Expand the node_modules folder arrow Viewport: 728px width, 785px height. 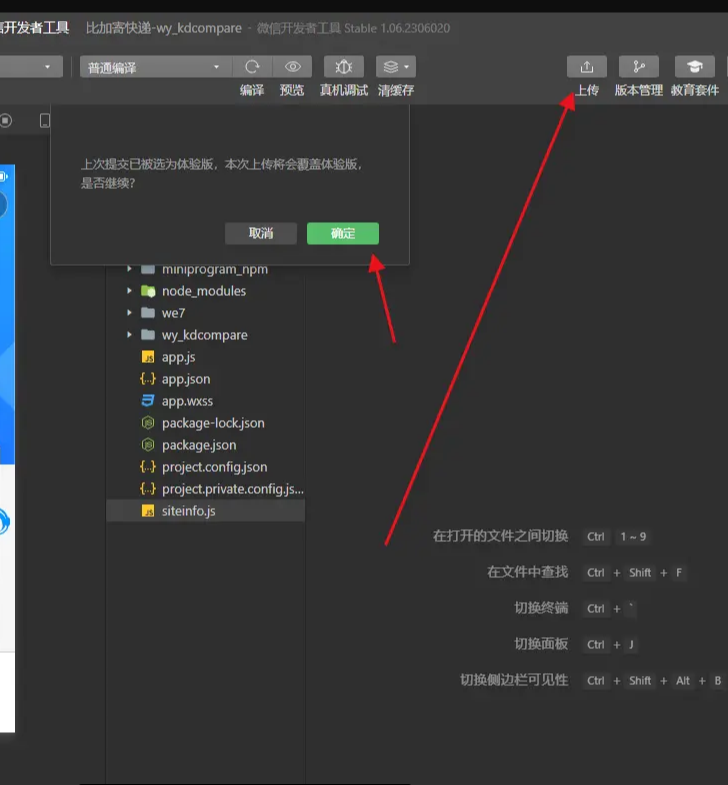click(x=129, y=291)
